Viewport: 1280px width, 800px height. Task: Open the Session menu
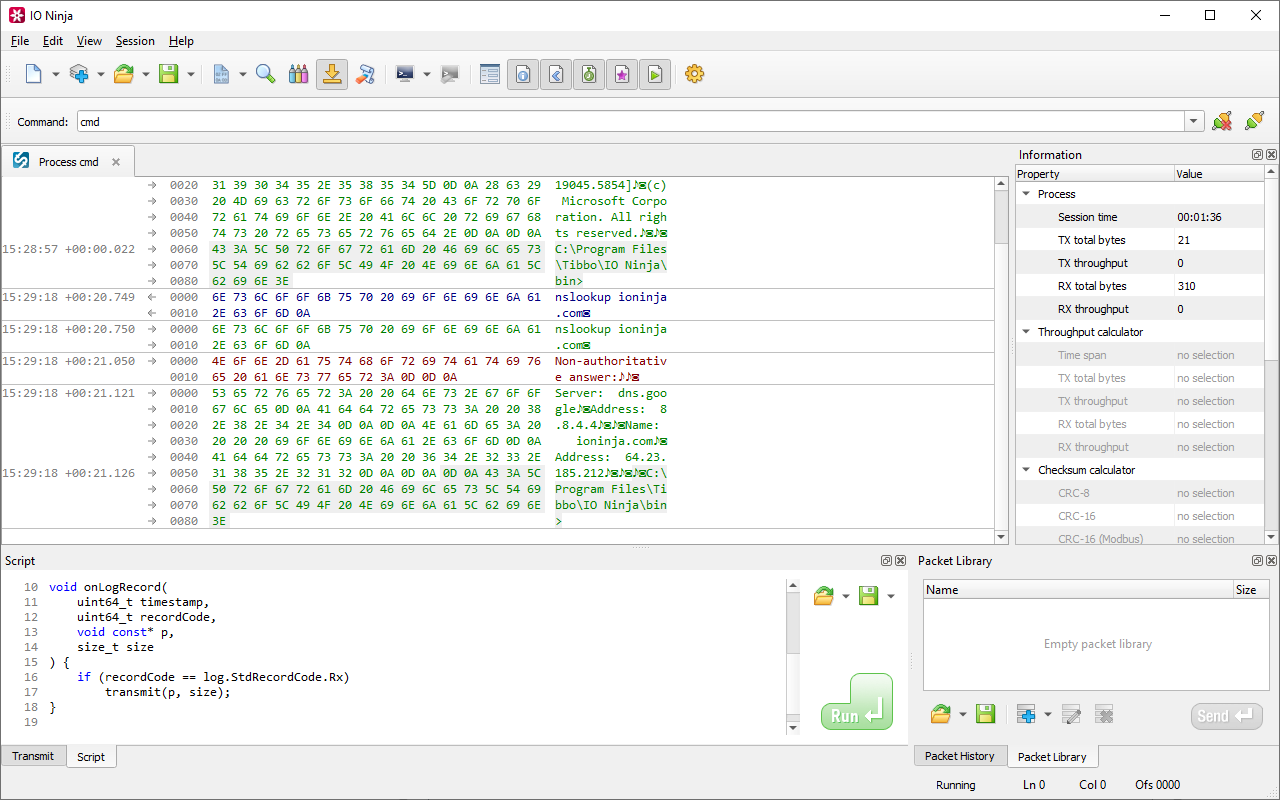[x=135, y=41]
